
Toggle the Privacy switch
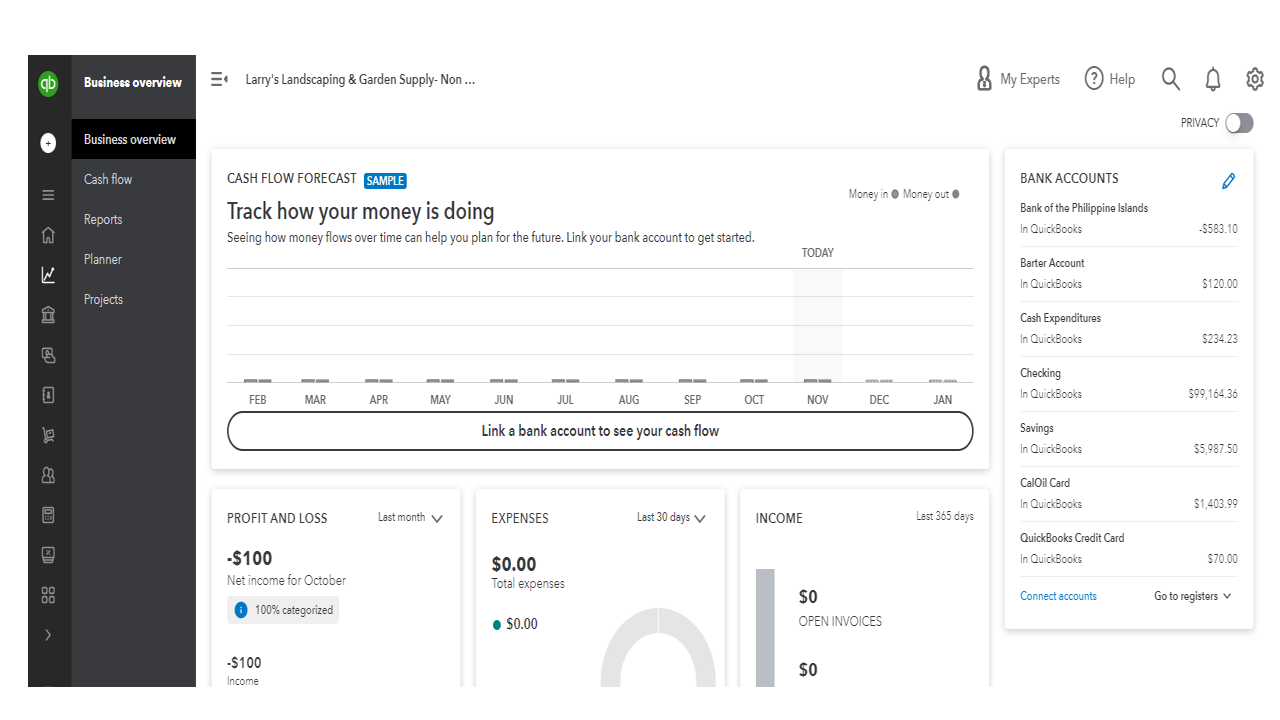point(1239,123)
